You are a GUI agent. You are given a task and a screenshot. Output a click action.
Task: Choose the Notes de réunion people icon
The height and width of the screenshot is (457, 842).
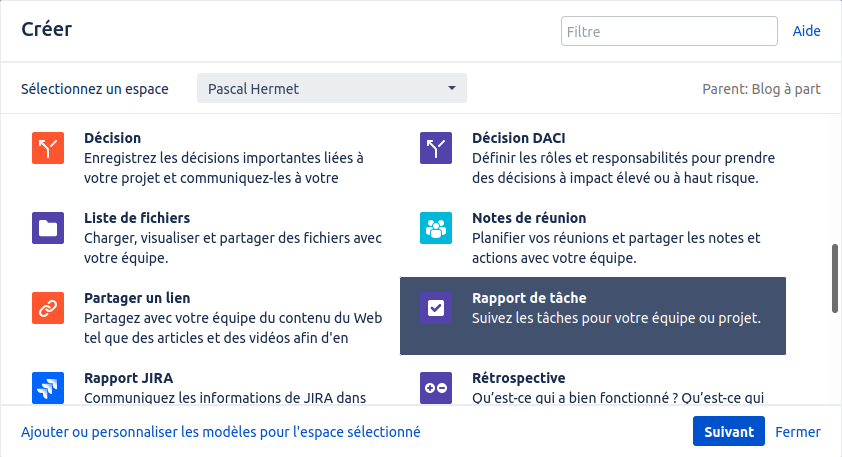[435, 228]
